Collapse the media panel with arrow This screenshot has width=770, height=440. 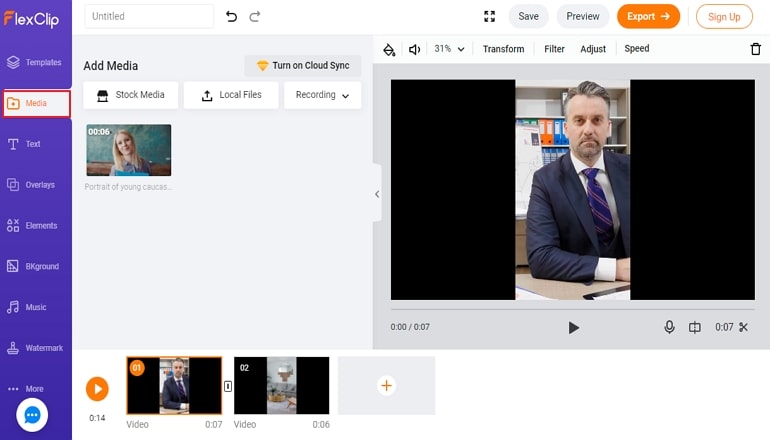click(377, 194)
